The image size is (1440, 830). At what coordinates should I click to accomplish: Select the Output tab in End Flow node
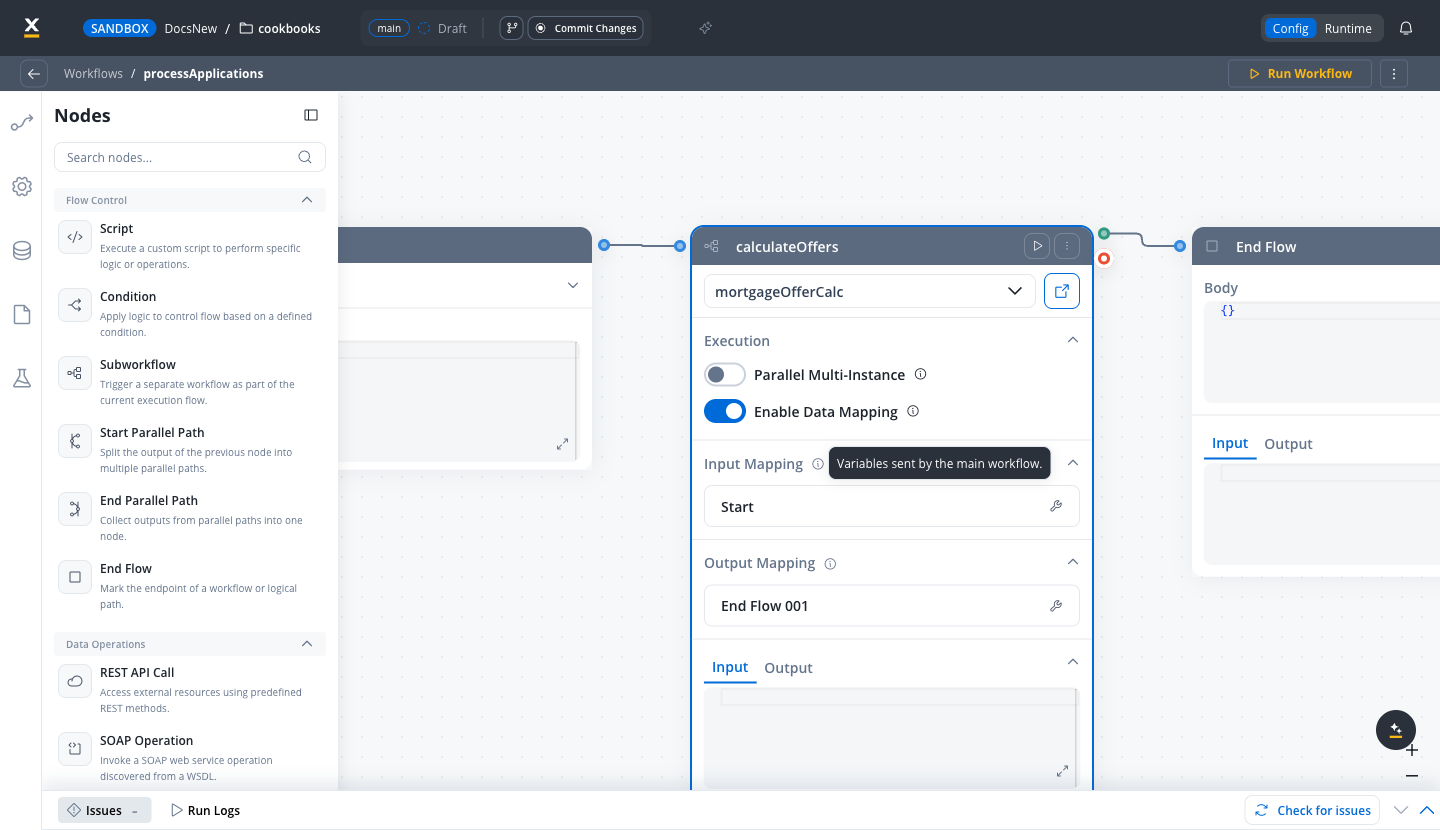tap(1288, 444)
